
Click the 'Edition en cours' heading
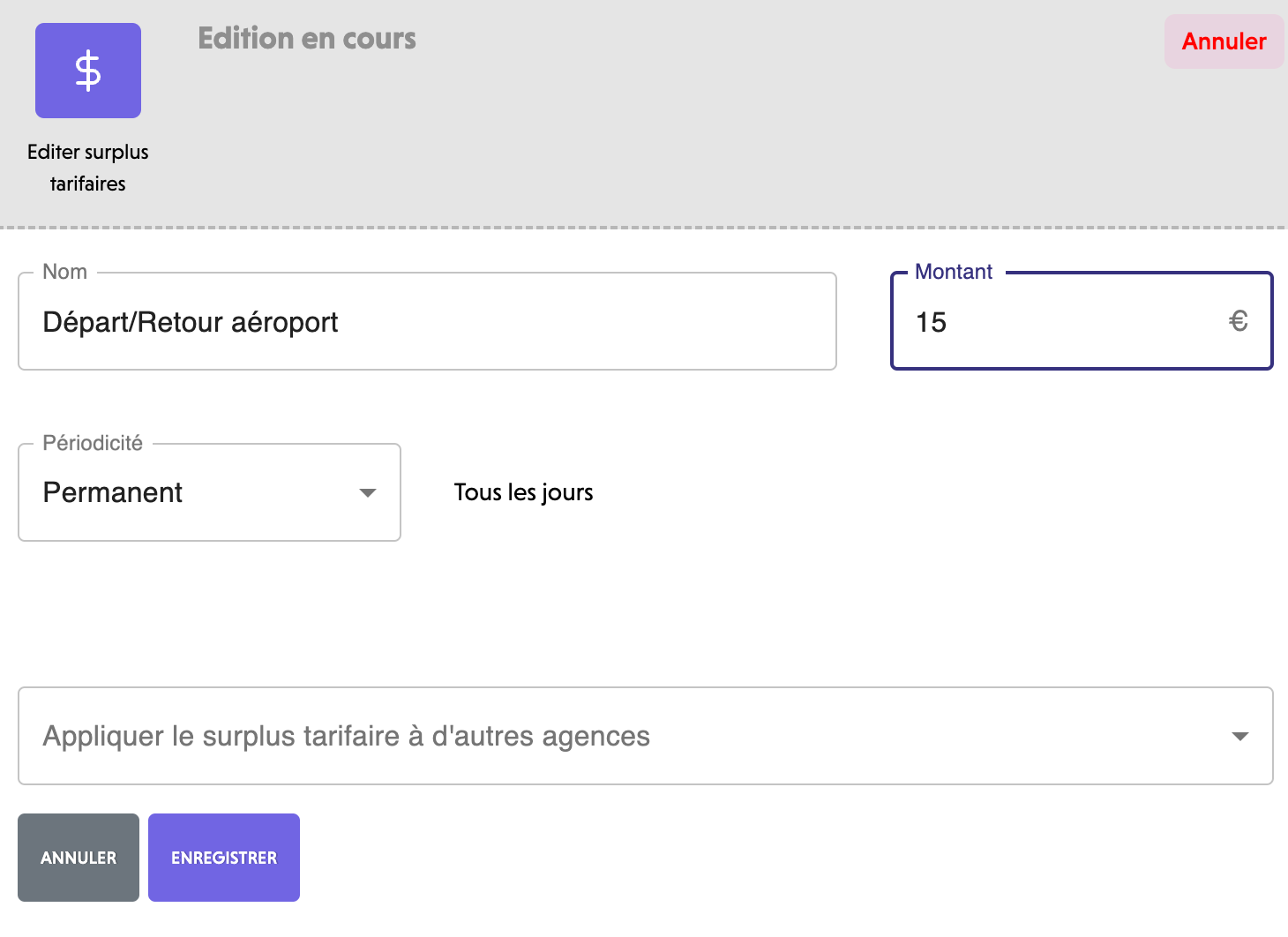point(307,39)
